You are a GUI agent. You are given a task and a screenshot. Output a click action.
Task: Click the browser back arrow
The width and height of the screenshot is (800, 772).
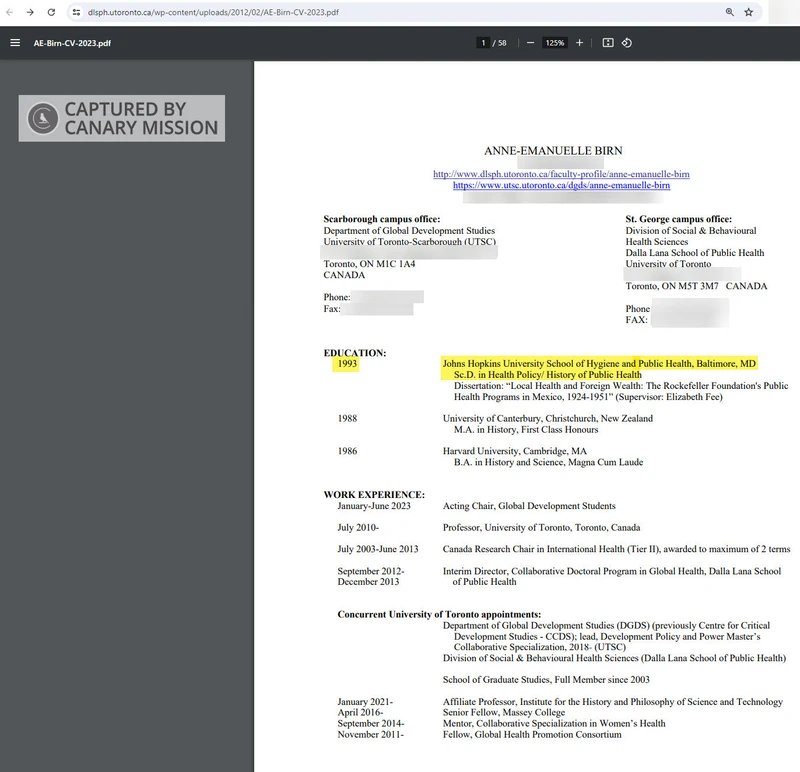pos(9,12)
